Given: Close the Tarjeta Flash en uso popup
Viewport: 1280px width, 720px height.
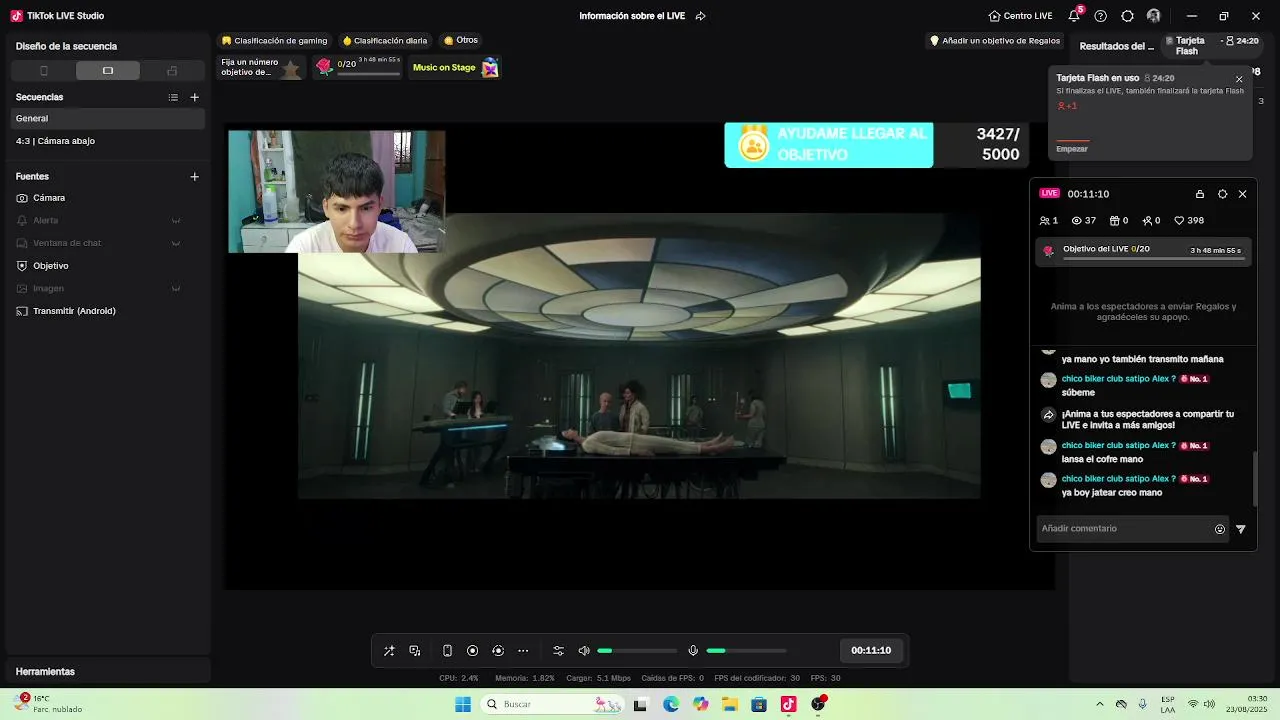Looking at the screenshot, I should pos(1239,79).
